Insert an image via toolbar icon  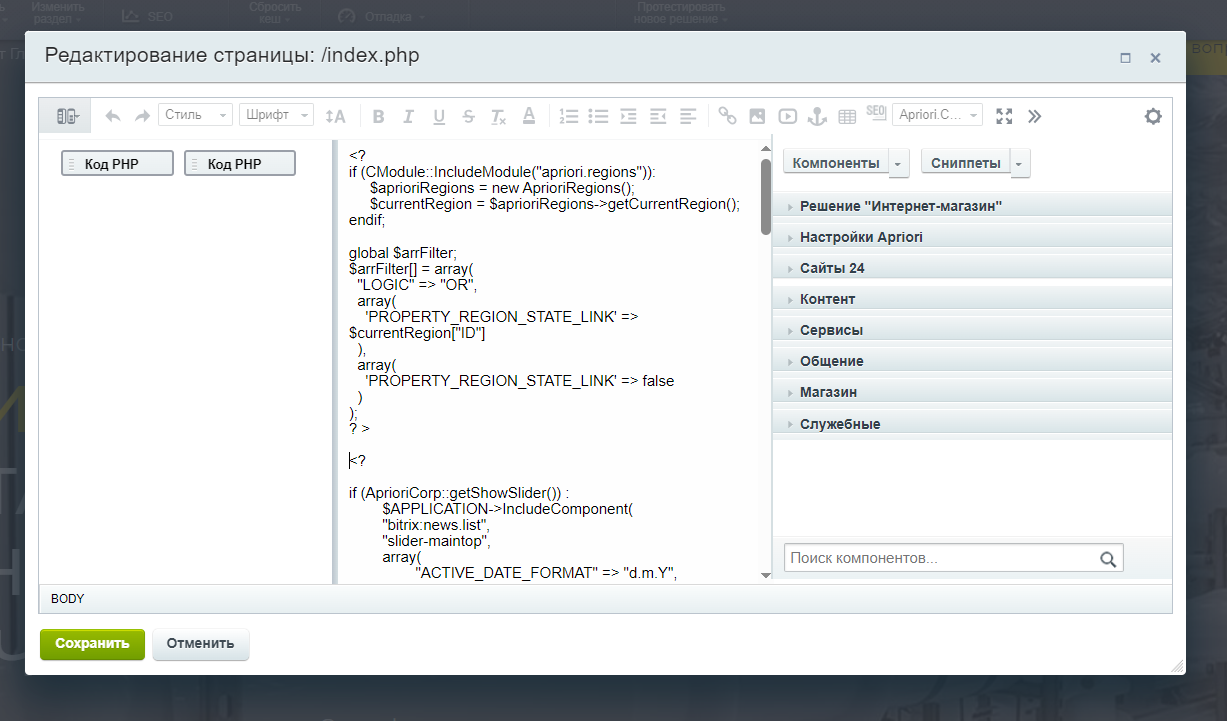(757, 116)
